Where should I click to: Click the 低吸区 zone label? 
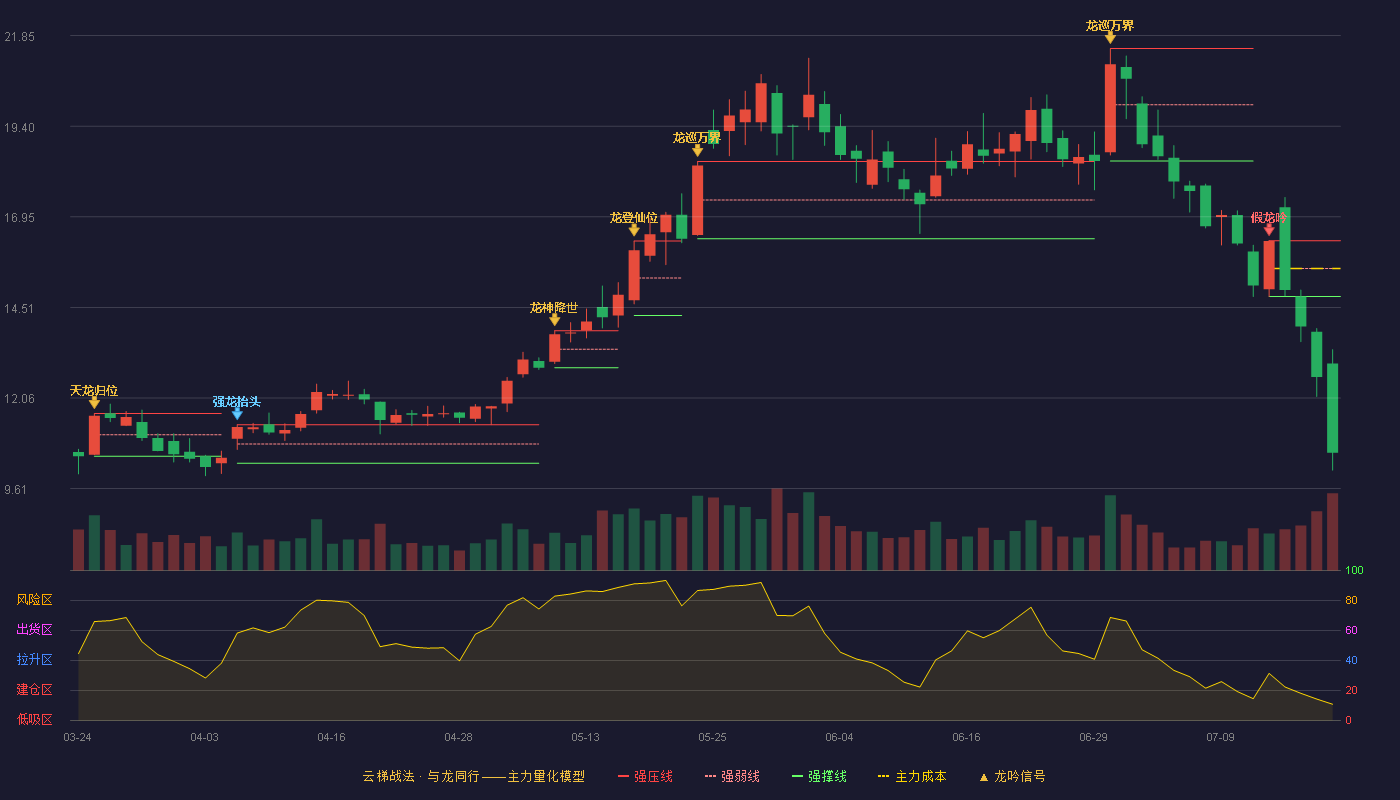tap(34, 719)
